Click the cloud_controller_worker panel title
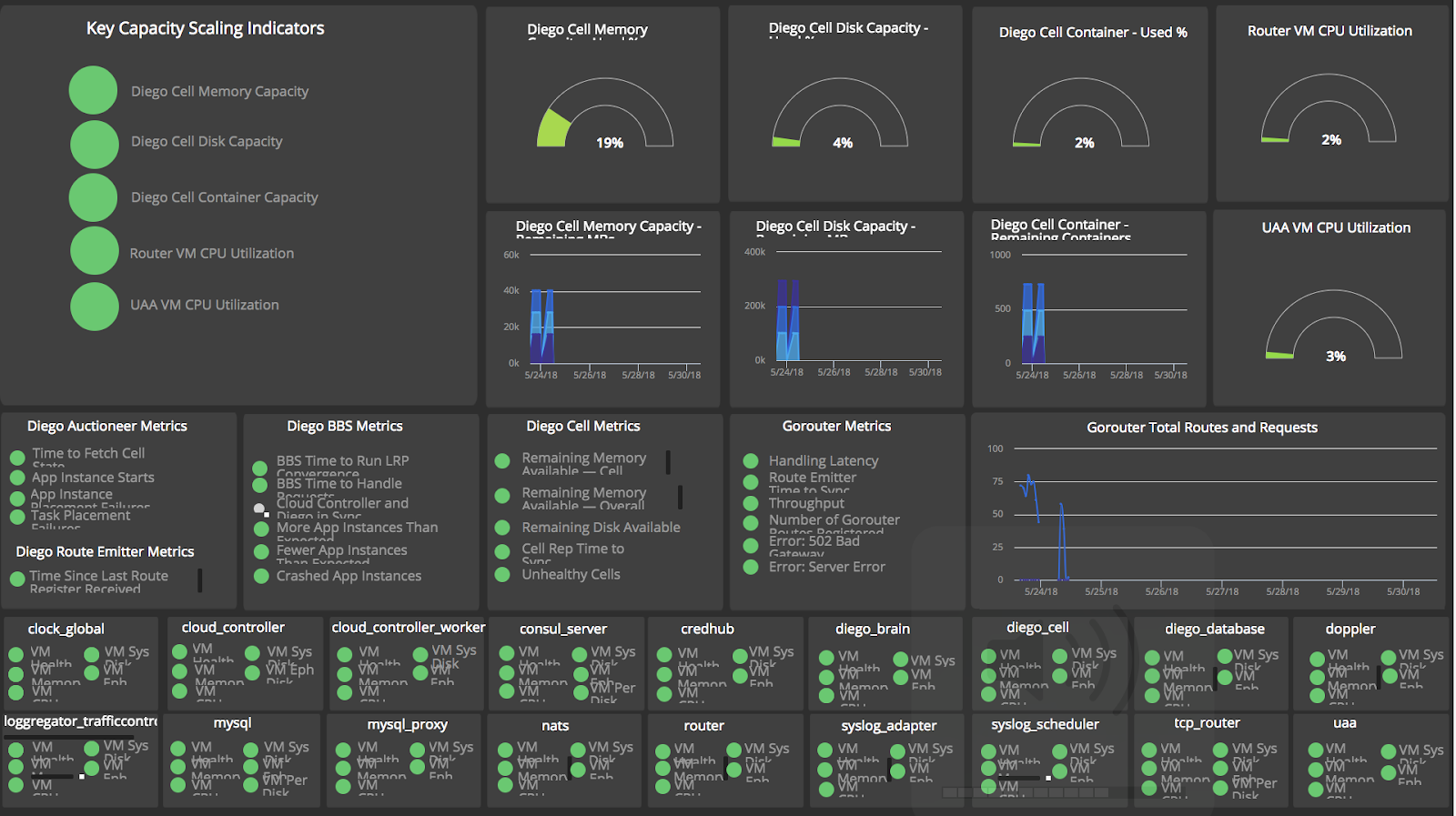The image size is (1456, 816). coord(408,628)
